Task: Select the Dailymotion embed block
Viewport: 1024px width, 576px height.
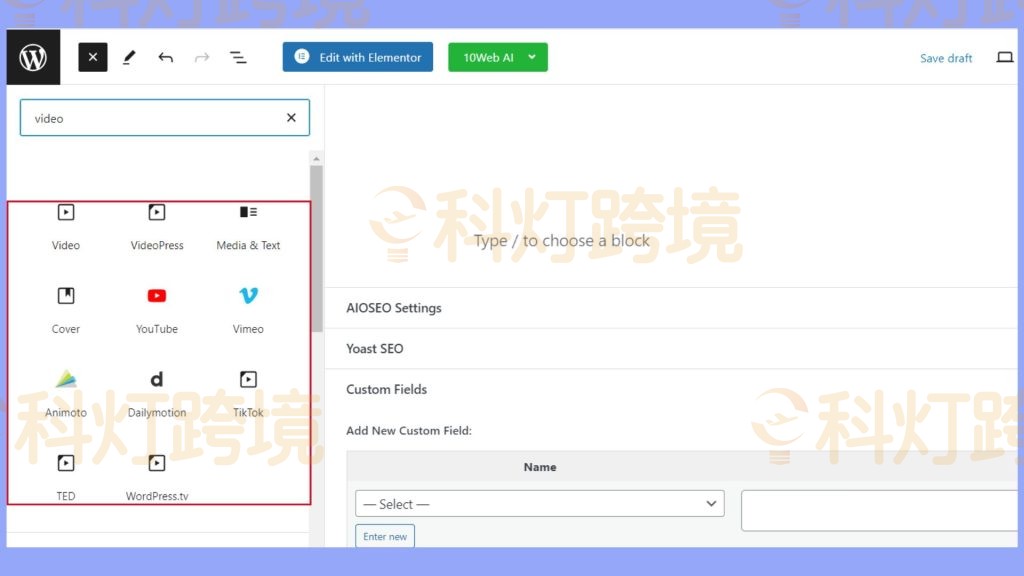Action: pos(156,392)
